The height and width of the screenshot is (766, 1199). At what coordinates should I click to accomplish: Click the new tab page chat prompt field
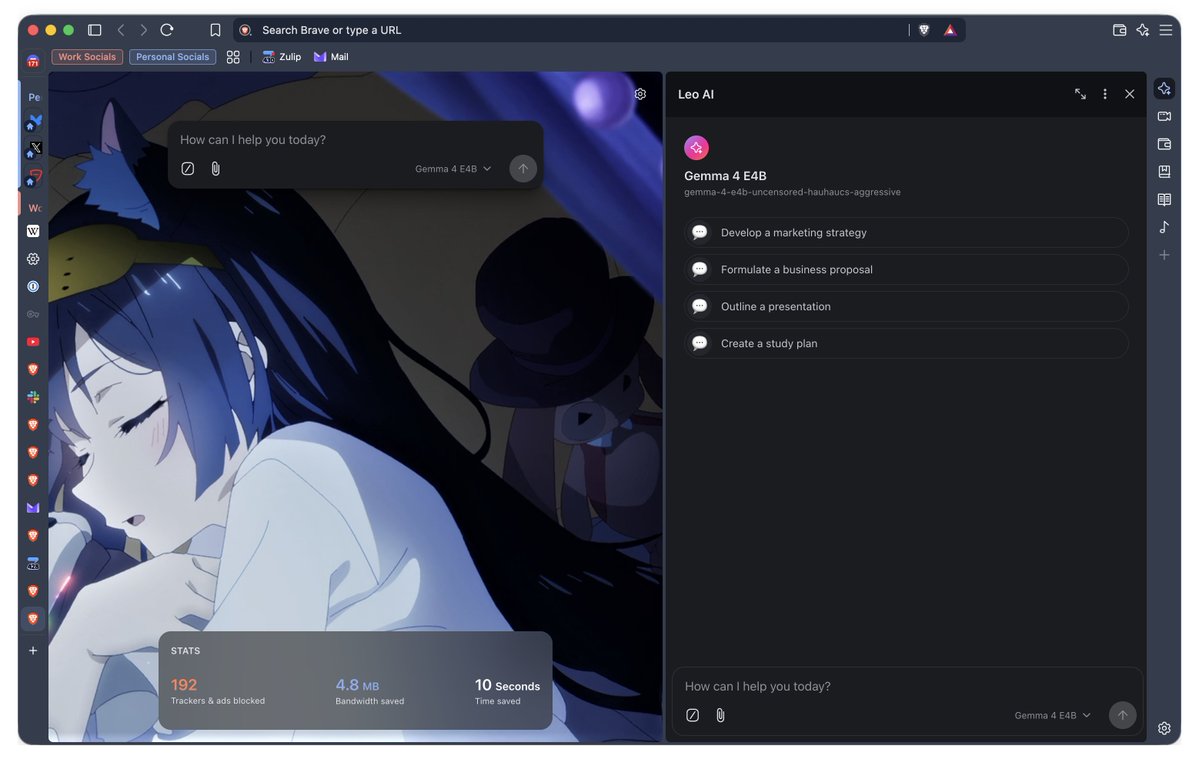[356, 140]
